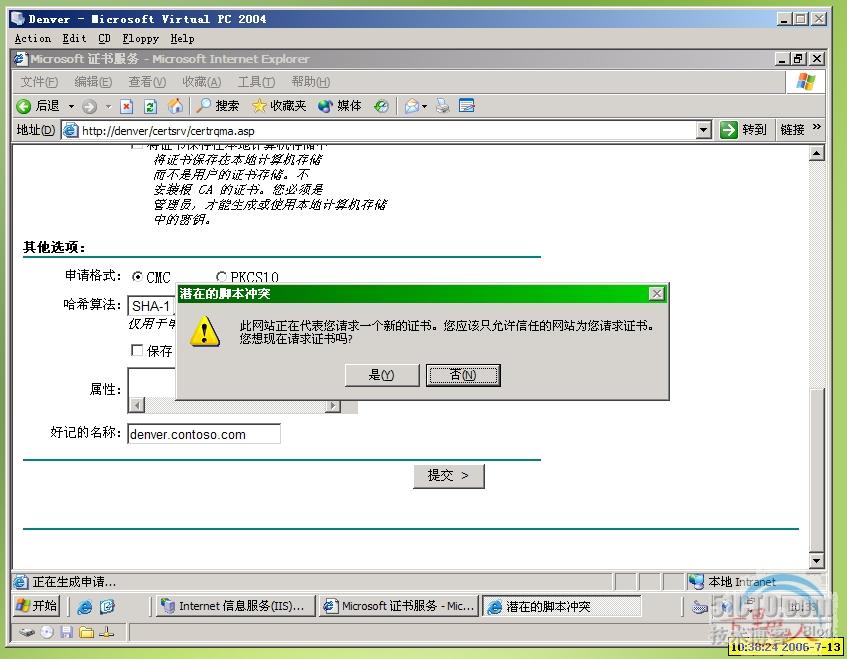Click the Search (搜索) magnifier icon
Screen dimensions: 847x659
[x=203, y=105]
